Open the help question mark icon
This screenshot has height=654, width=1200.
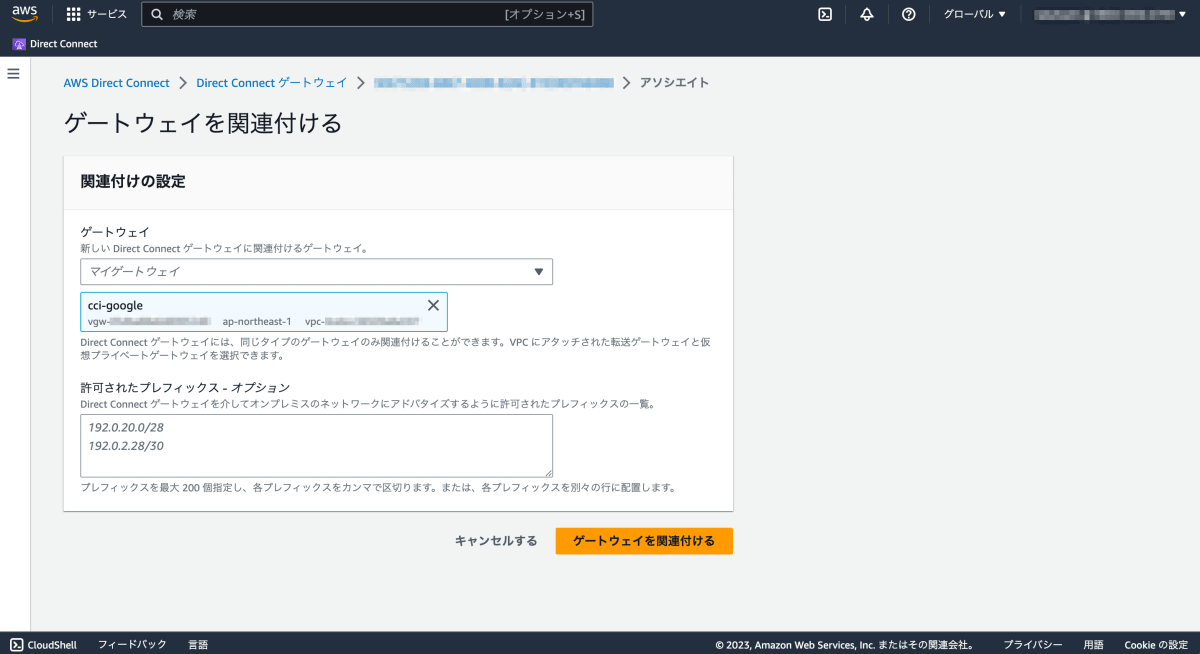pyautogui.click(x=908, y=14)
